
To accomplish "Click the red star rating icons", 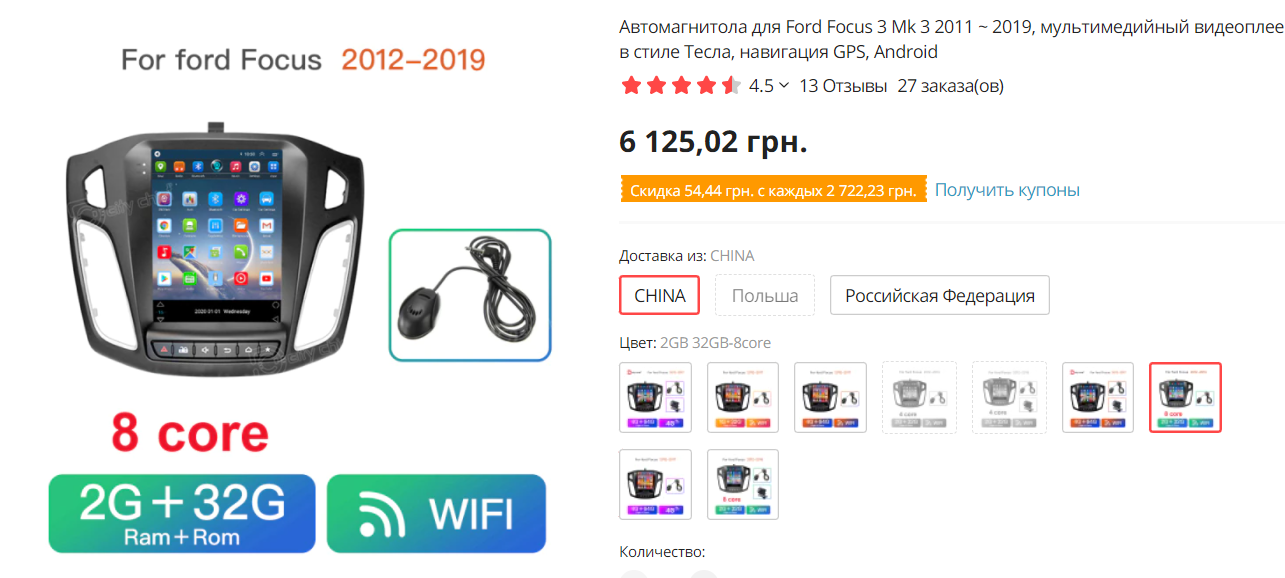I will pyautogui.click(x=681, y=86).
